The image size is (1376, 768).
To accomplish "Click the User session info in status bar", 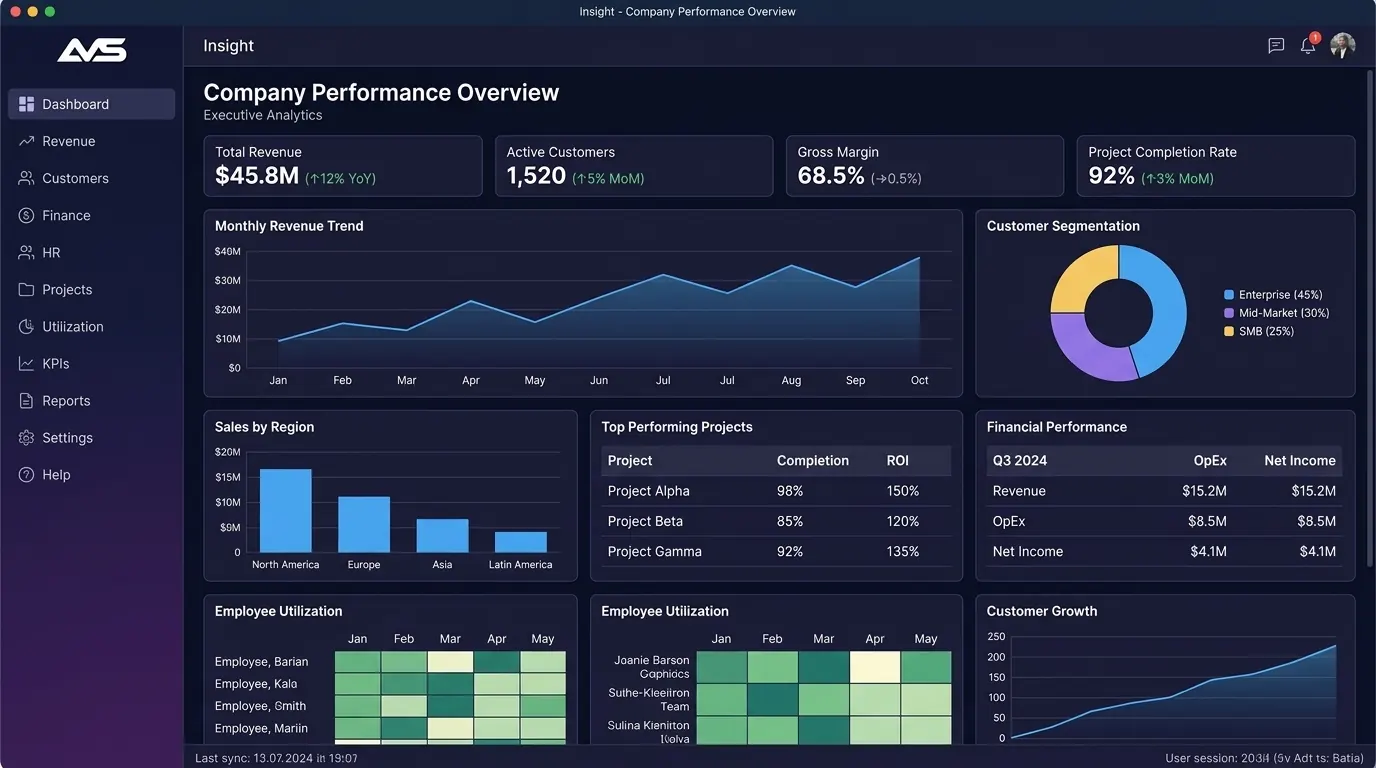I will 1265,758.
